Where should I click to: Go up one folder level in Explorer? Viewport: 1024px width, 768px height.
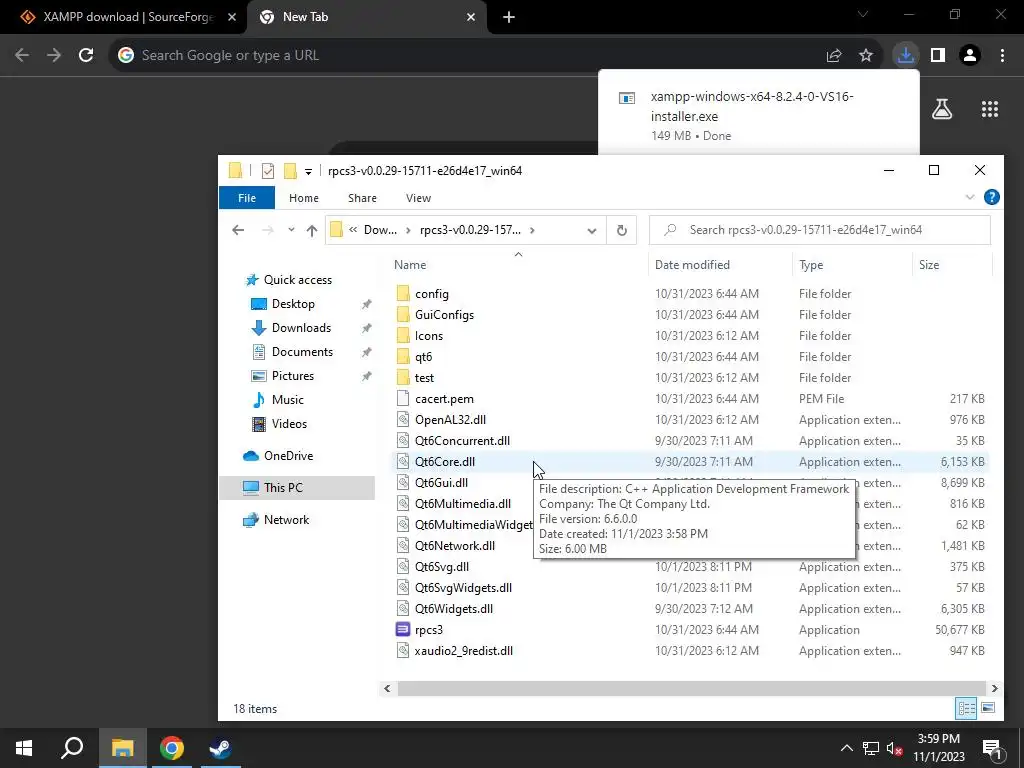point(312,230)
